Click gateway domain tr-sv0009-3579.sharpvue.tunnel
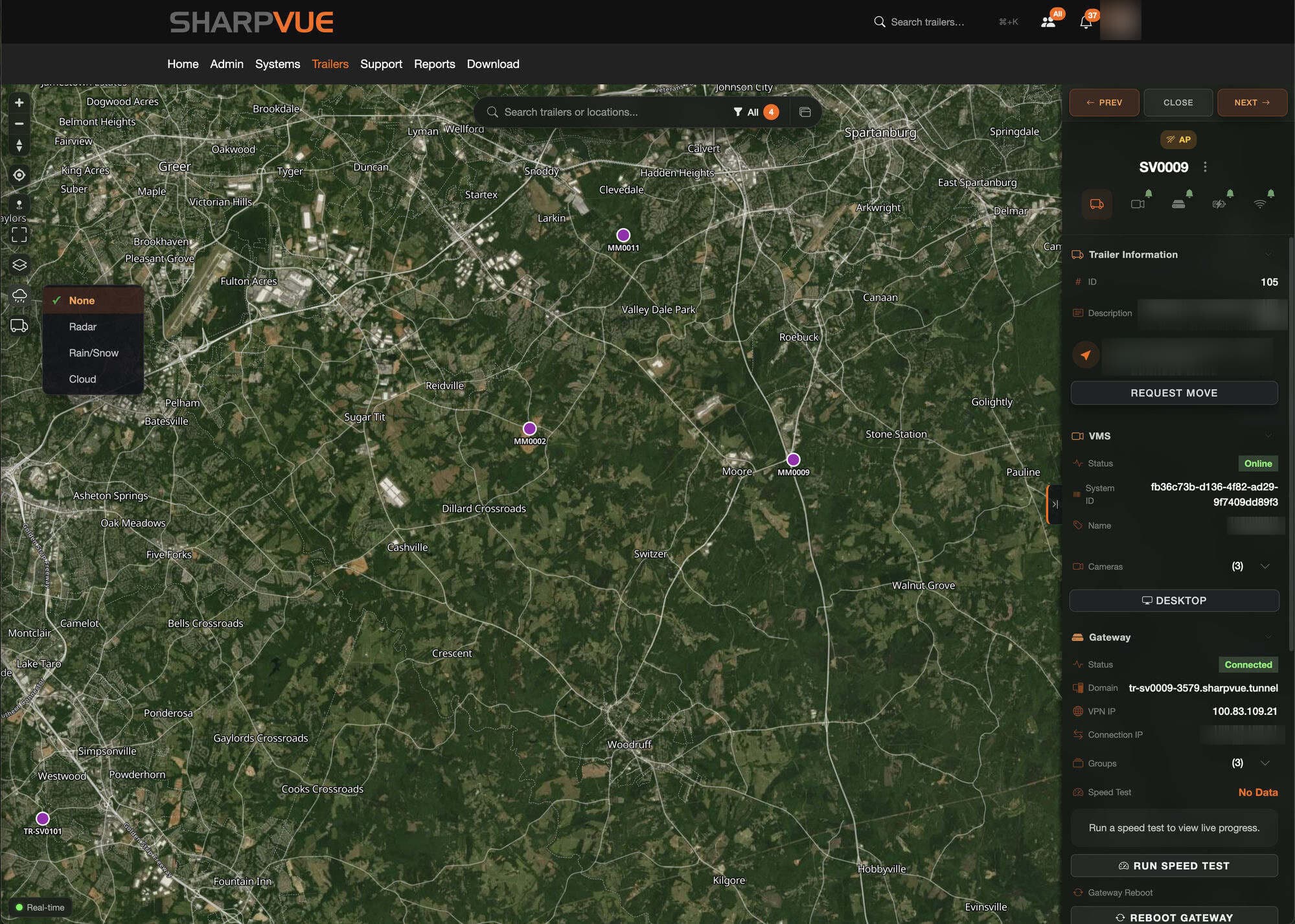Viewport: 1295px width, 924px height. 1203,688
